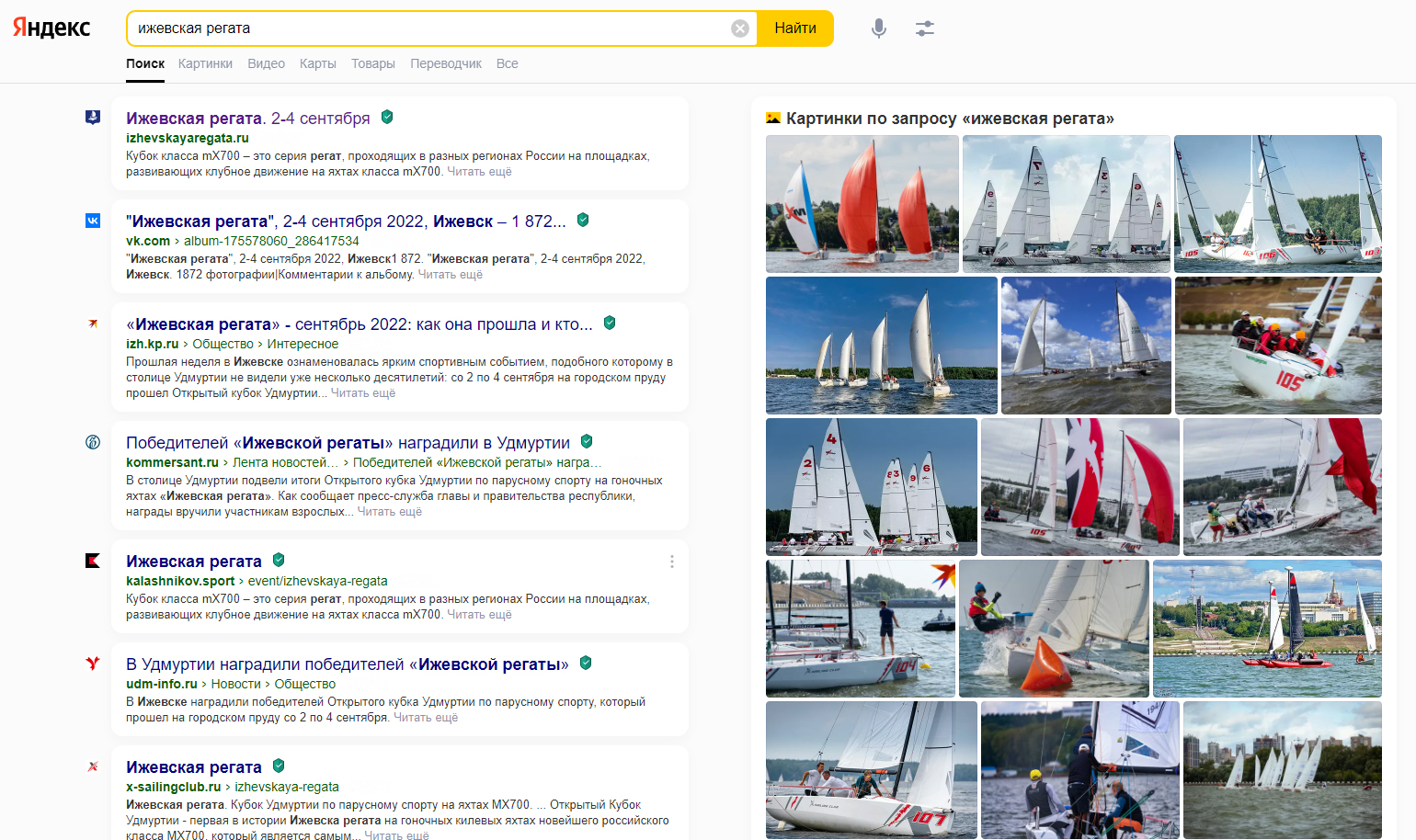The image size is (1416, 840).
Task: Start voice search with the microphone icon
Action: point(879,28)
